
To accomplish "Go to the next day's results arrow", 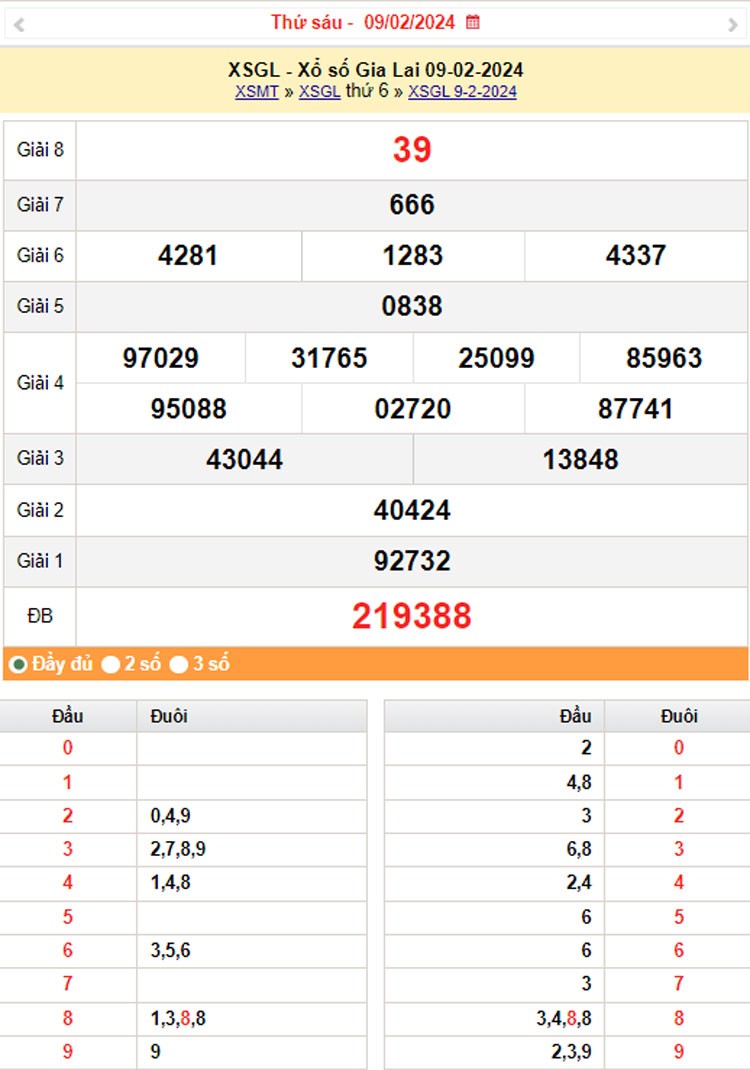I will pos(732,25).
